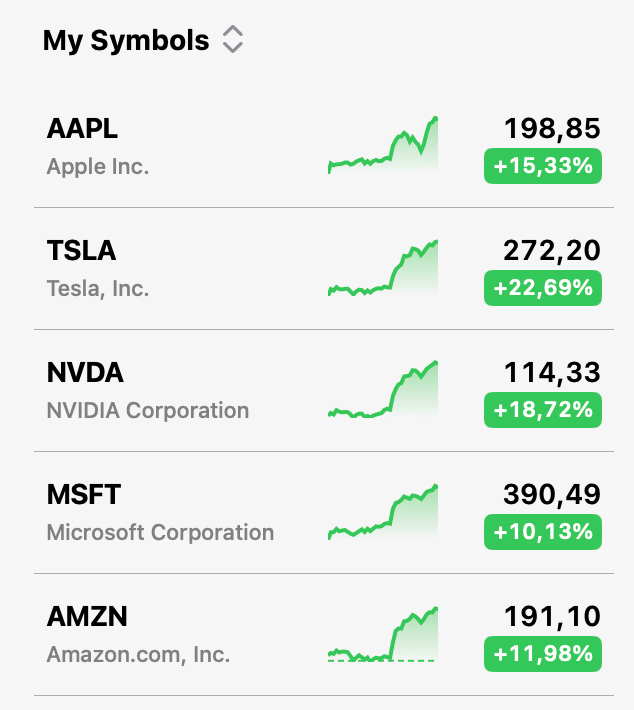634x710 pixels.
Task: Toggle the TSLA +22,69% change badge
Action: tap(543, 288)
